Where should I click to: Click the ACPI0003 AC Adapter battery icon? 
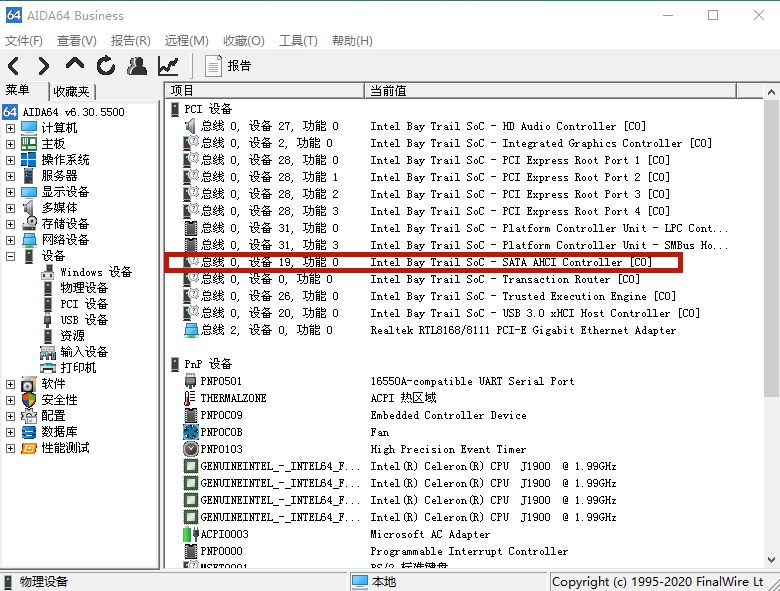pyautogui.click(x=191, y=534)
